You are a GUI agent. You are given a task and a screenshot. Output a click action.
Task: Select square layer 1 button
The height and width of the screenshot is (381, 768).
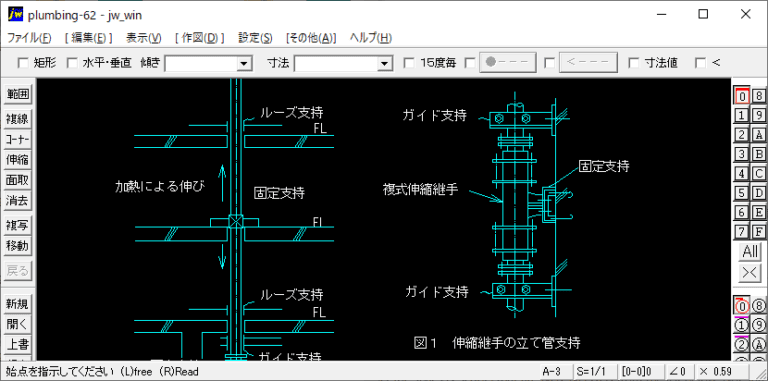coord(742,115)
